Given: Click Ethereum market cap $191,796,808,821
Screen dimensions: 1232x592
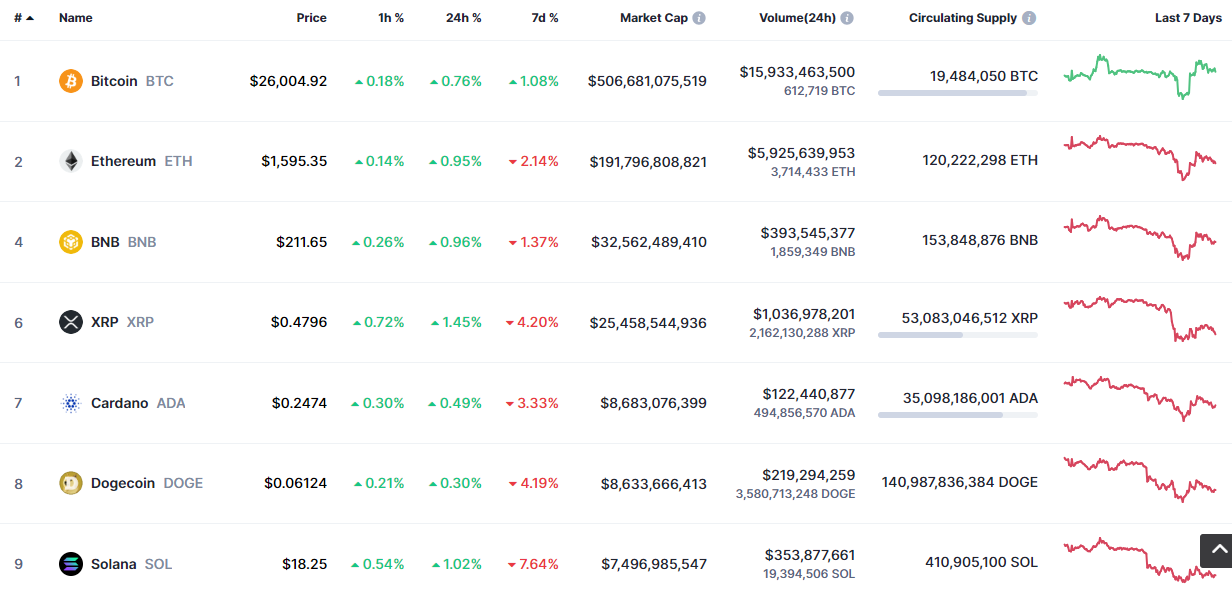Looking at the screenshot, I should (x=648, y=161).
